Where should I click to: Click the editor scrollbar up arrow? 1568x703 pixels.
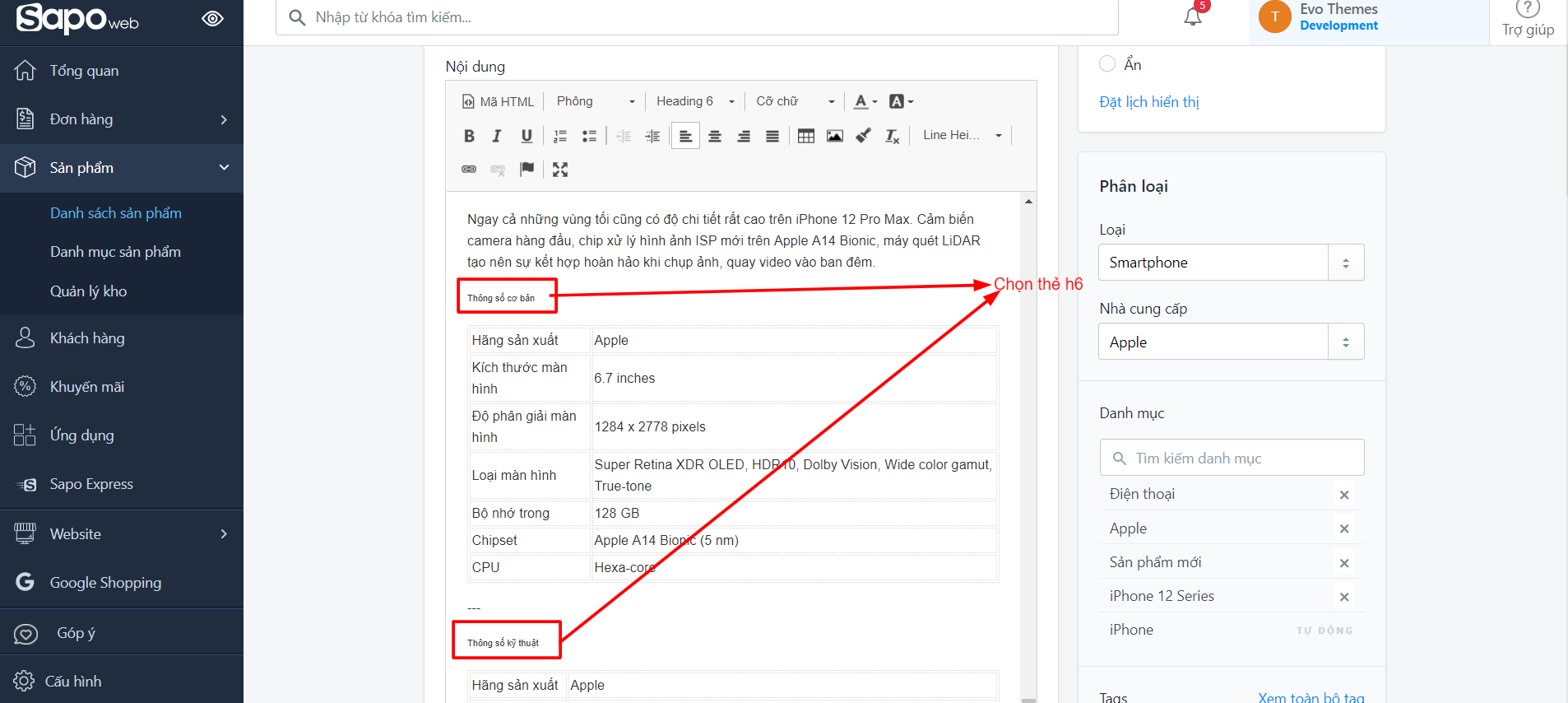[1028, 202]
